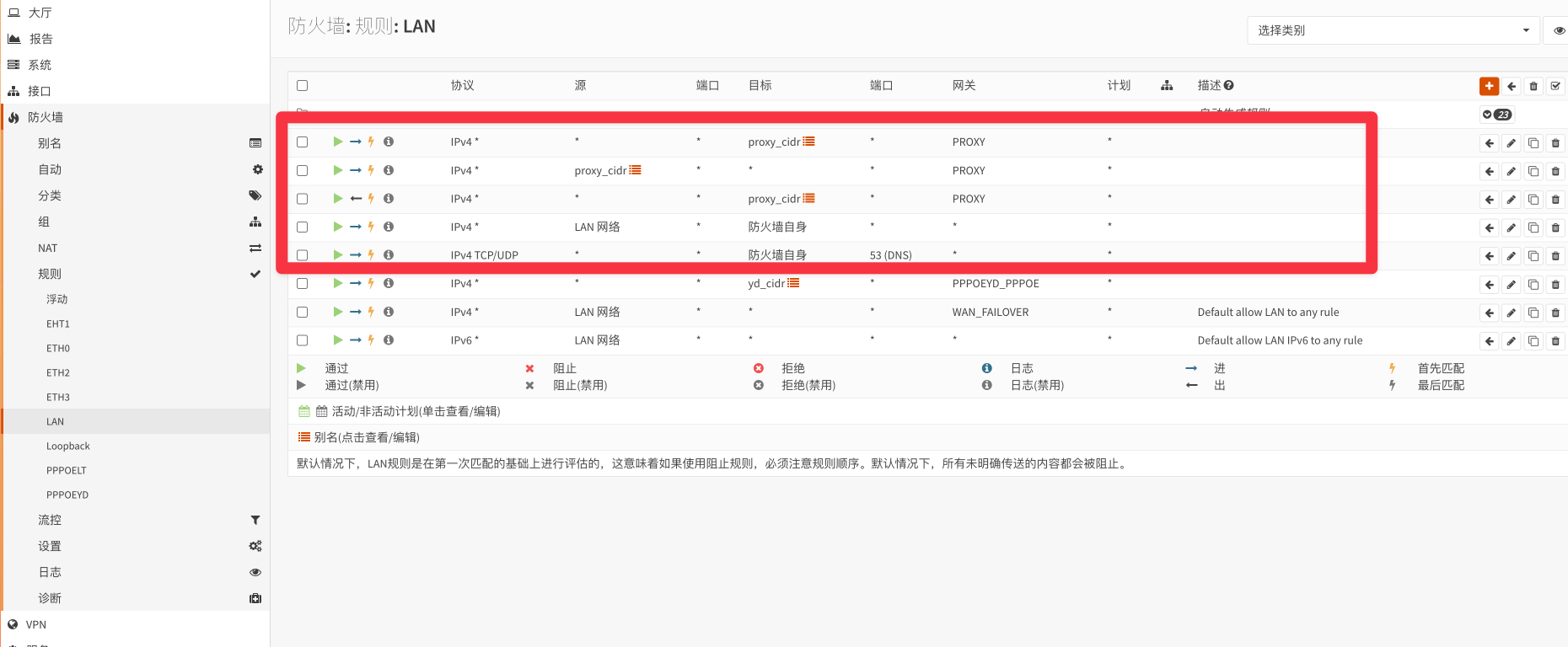
Task: Add a new firewall rule with plus button
Action: coord(1489,86)
